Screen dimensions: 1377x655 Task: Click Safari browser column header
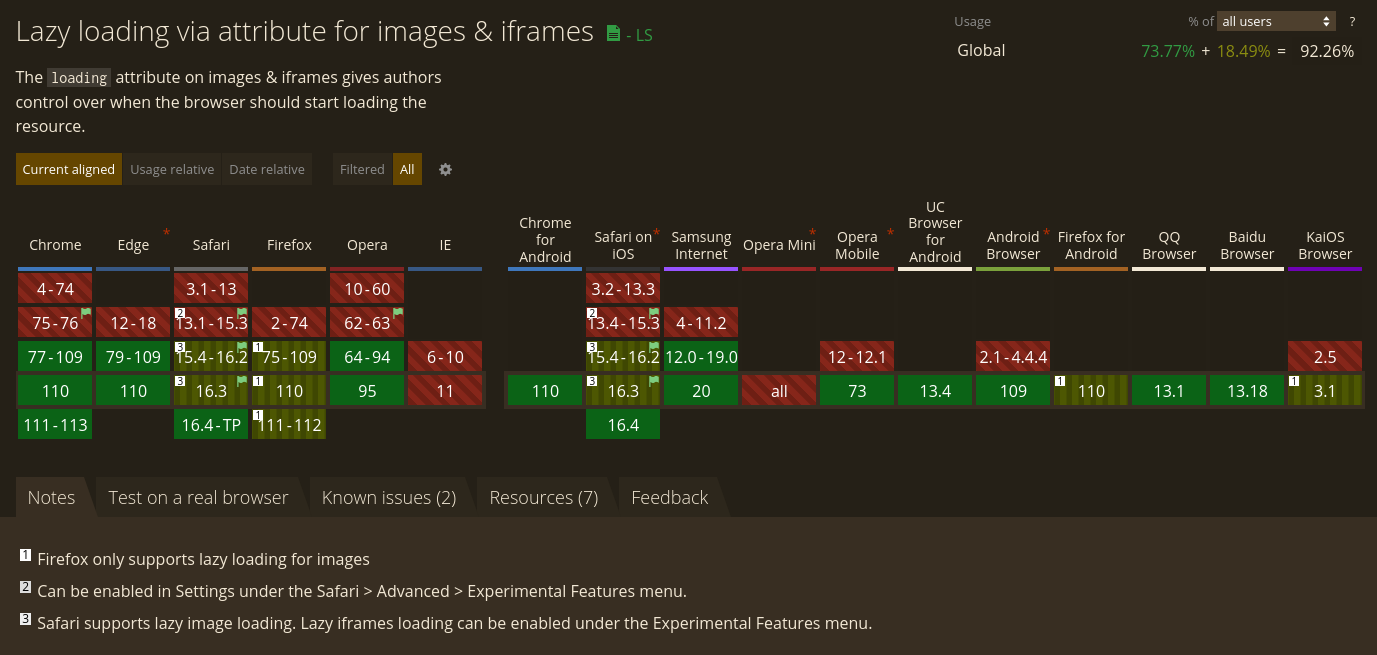tap(211, 245)
